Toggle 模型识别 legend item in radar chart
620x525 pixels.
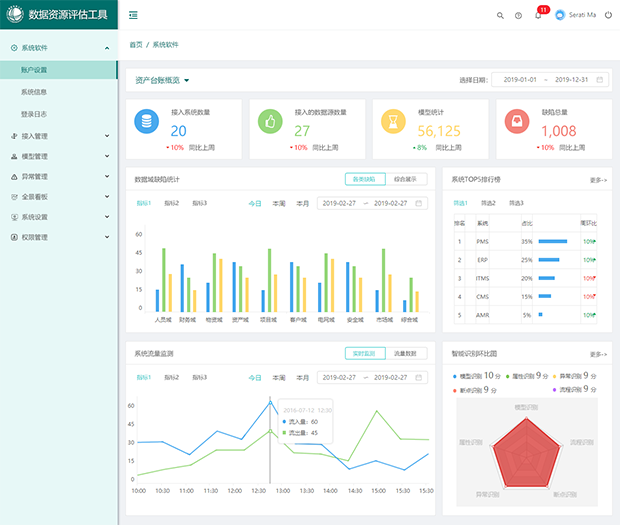coord(476,376)
